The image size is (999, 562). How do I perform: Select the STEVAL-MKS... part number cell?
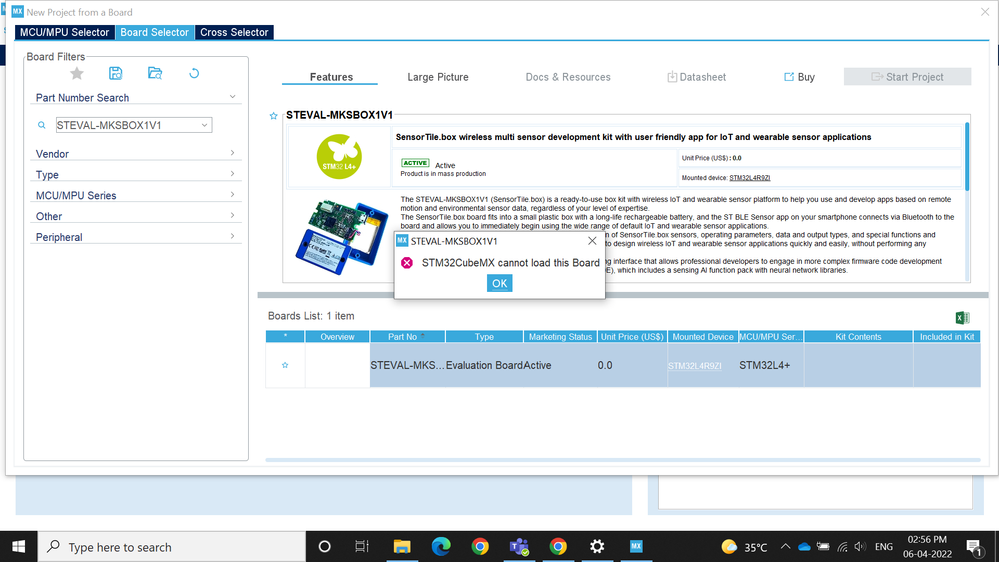tap(407, 365)
